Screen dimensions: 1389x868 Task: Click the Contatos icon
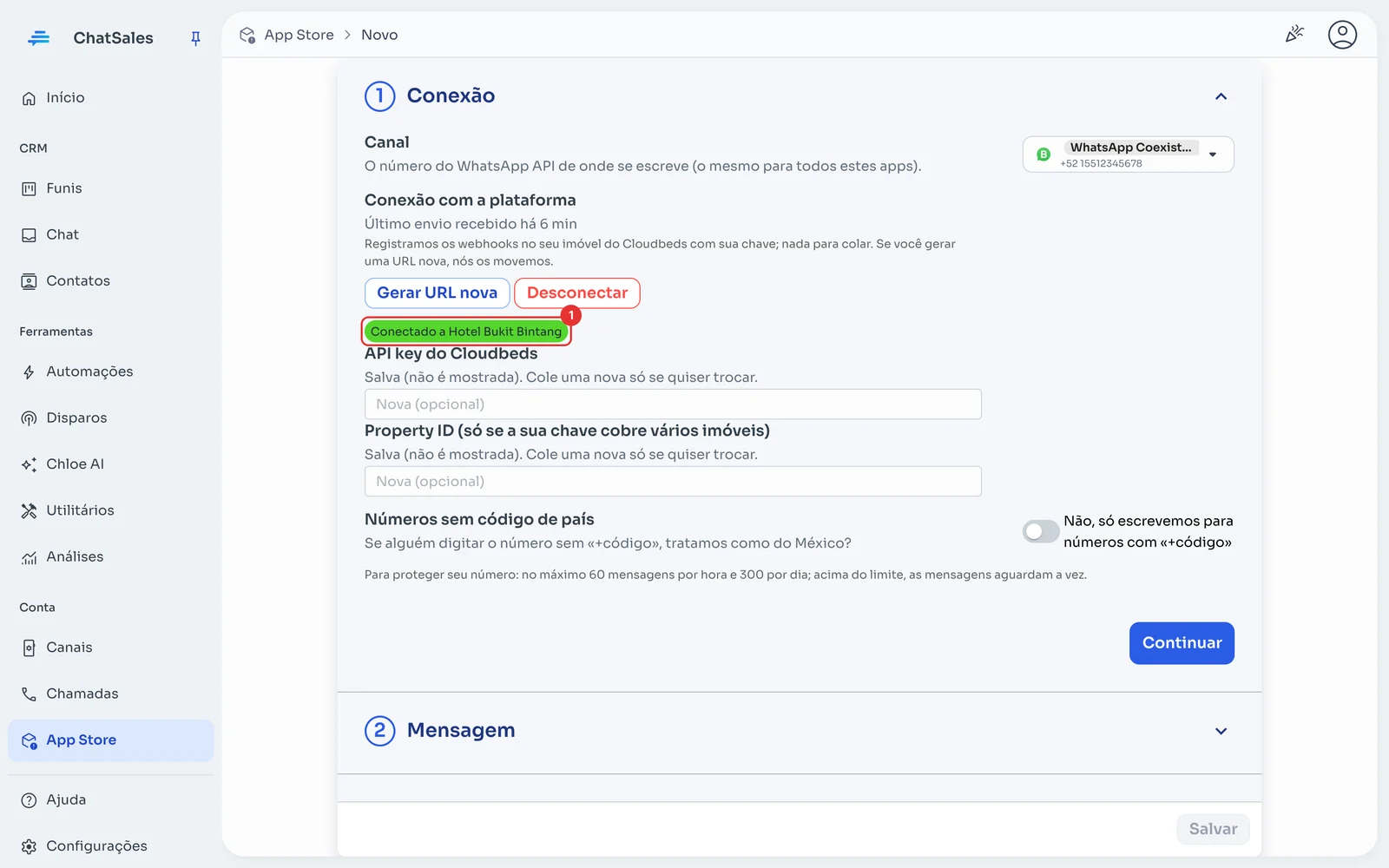tap(29, 281)
